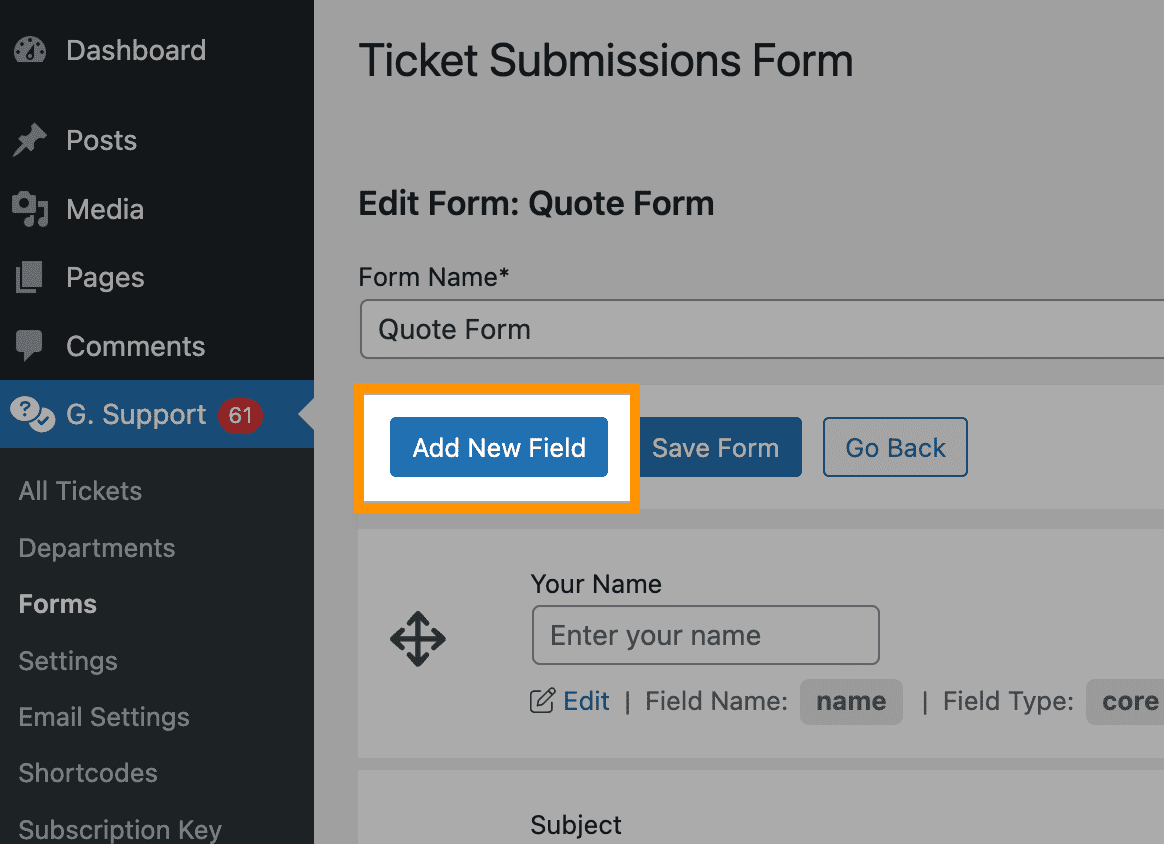Click the Dashboard gauge icon
This screenshot has width=1164, height=844.
coord(30,50)
